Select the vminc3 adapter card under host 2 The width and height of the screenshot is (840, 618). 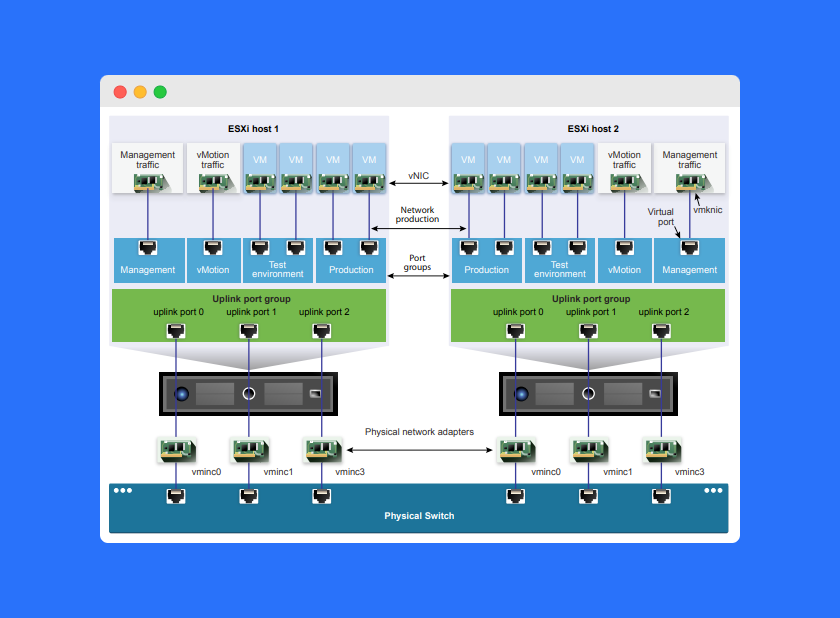pyautogui.click(x=660, y=451)
